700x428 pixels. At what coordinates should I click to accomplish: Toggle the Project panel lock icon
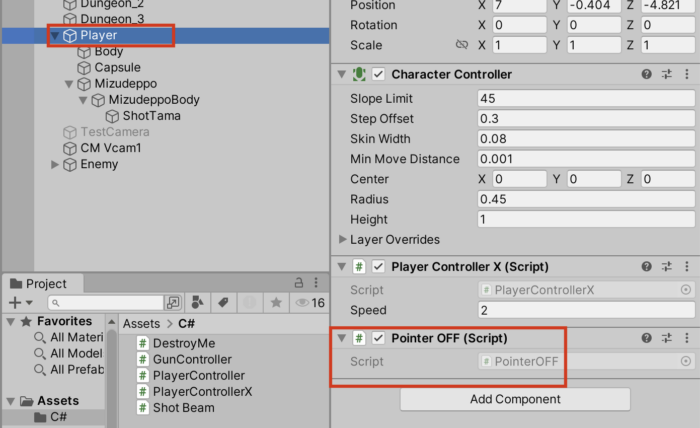coord(299,283)
